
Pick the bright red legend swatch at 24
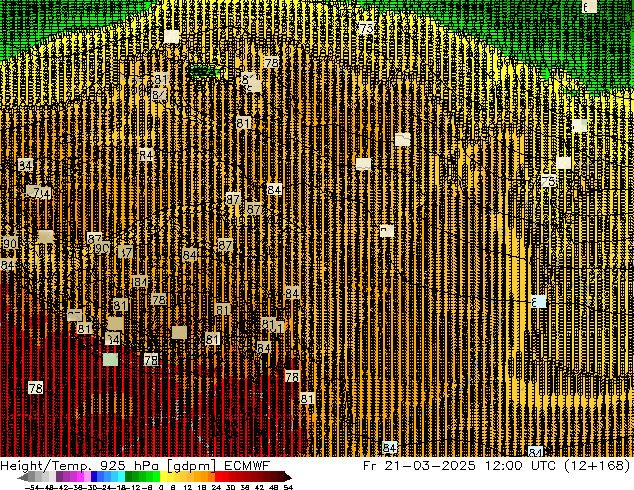218,476
